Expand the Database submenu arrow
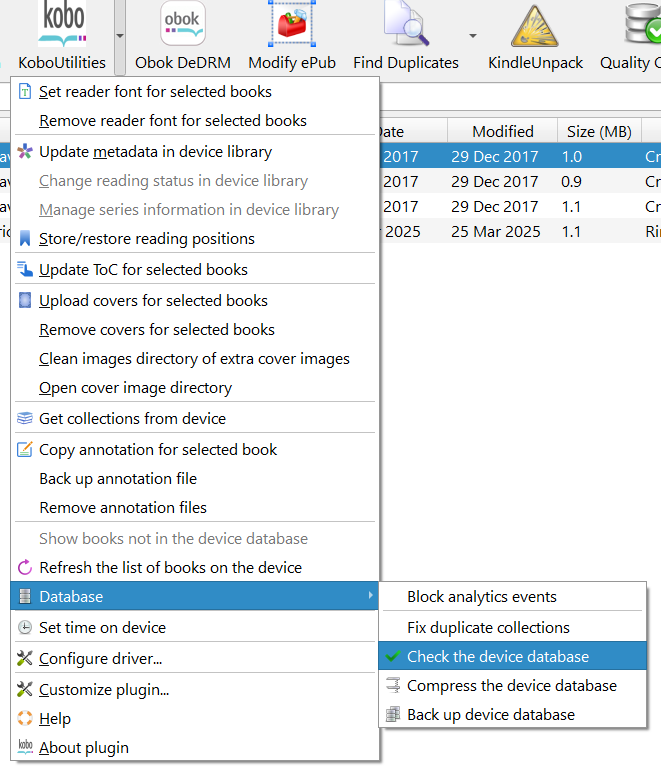661x777 pixels. click(x=370, y=595)
